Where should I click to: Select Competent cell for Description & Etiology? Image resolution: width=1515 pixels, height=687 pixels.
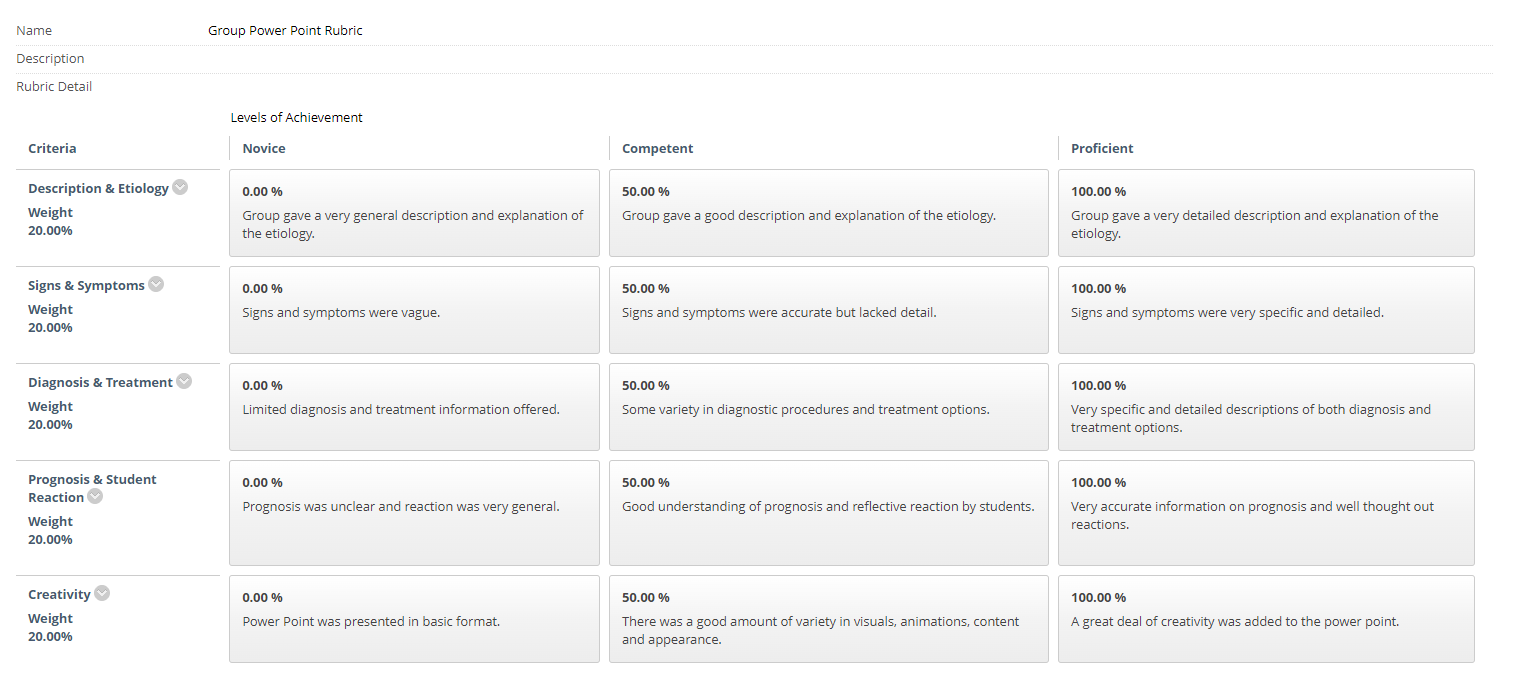pyautogui.click(x=829, y=213)
